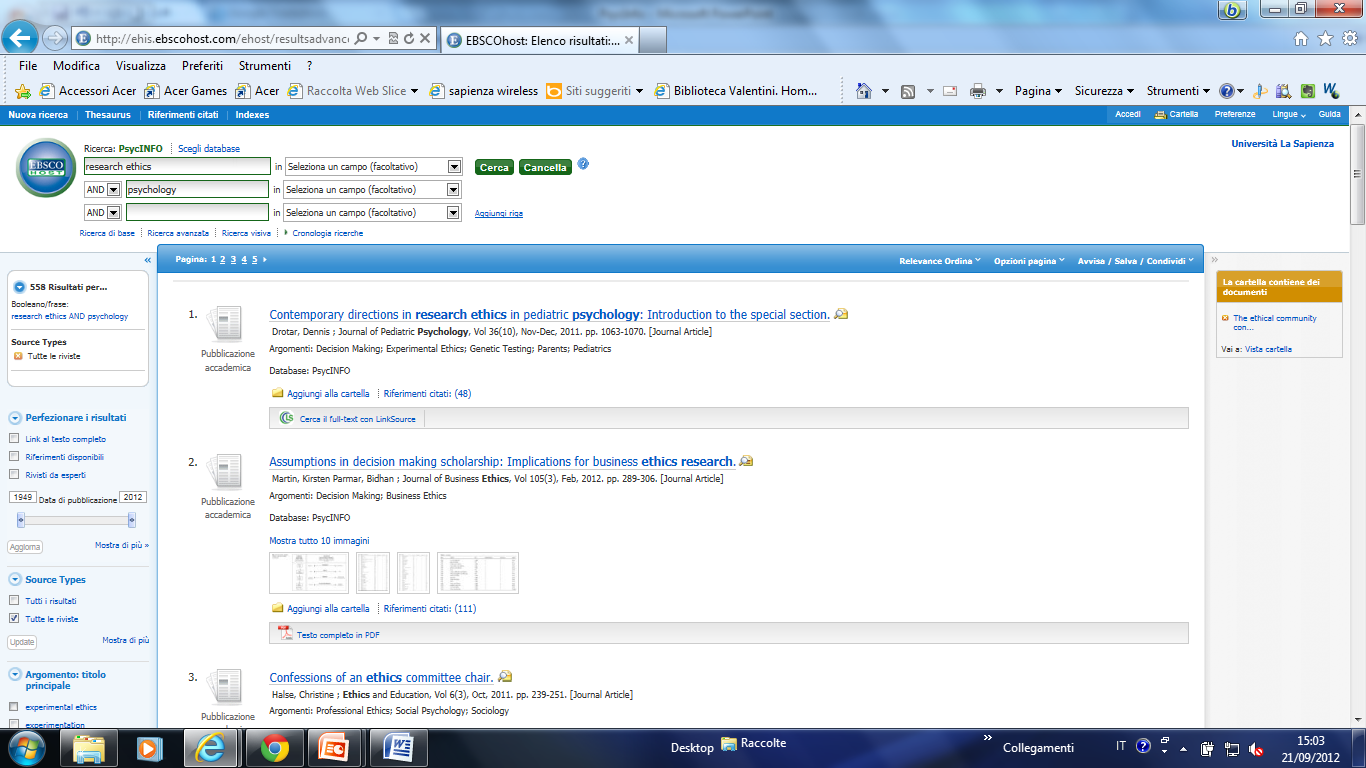Viewport: 1366px width, 768px height.
Task: Open Chrome from the taskbar
Action: [275, 747]
